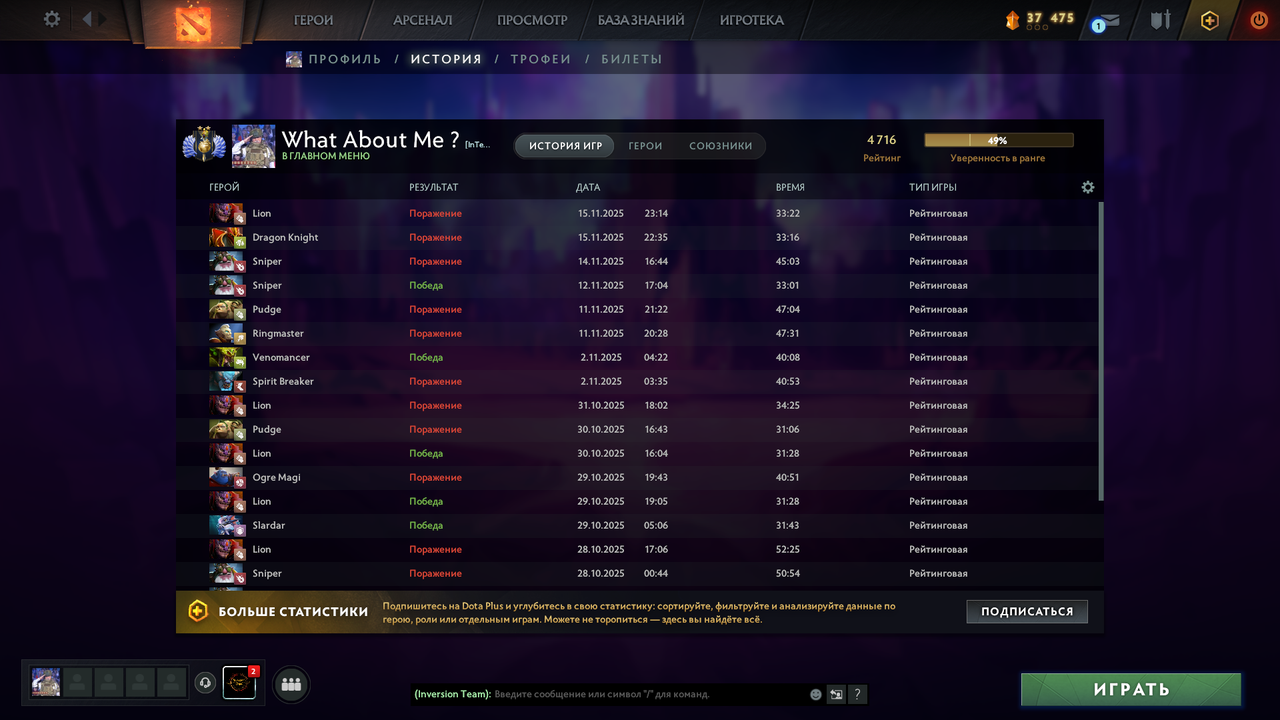Screen dimensions: 1280x720
Task: Open match history column settings gear
Action: click(1088, 187)
